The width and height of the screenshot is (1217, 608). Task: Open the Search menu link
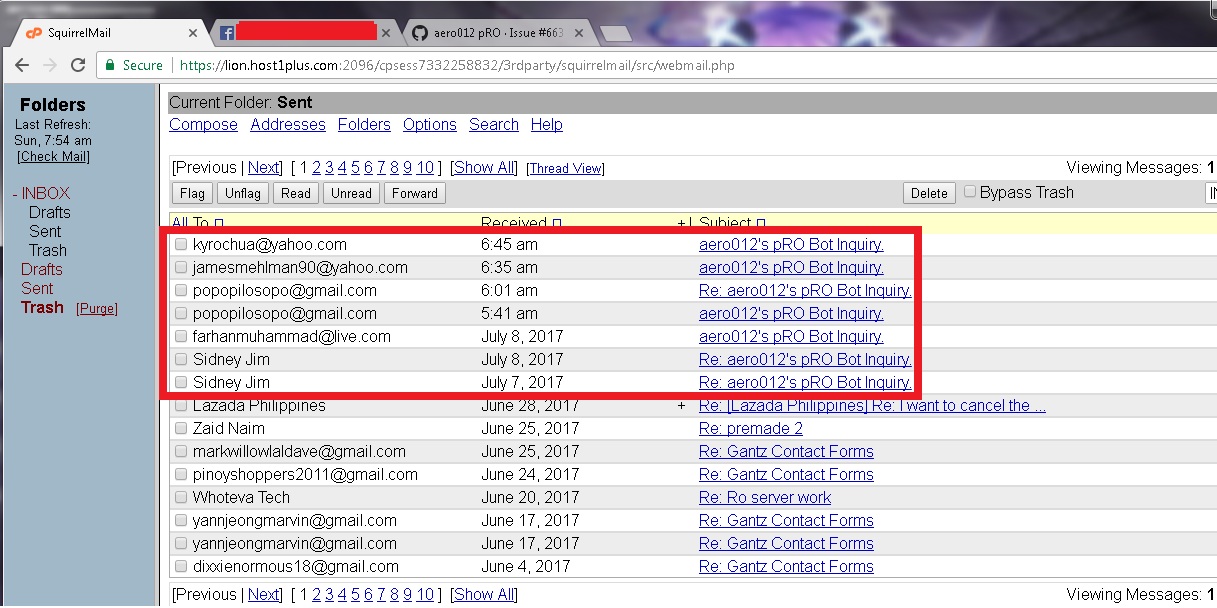click(494, 124)
